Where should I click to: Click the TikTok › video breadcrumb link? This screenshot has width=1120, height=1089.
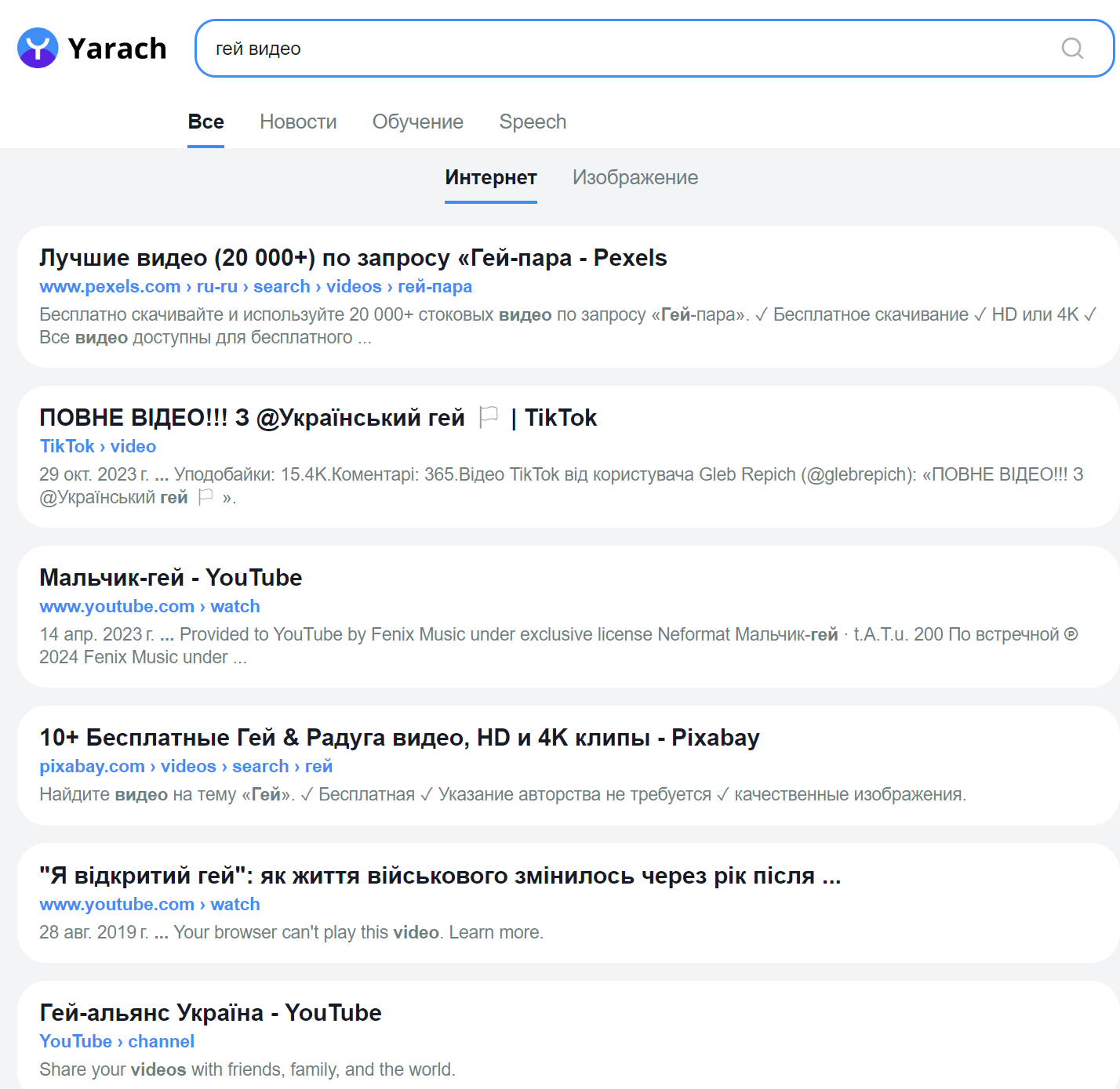coord(98,447)
